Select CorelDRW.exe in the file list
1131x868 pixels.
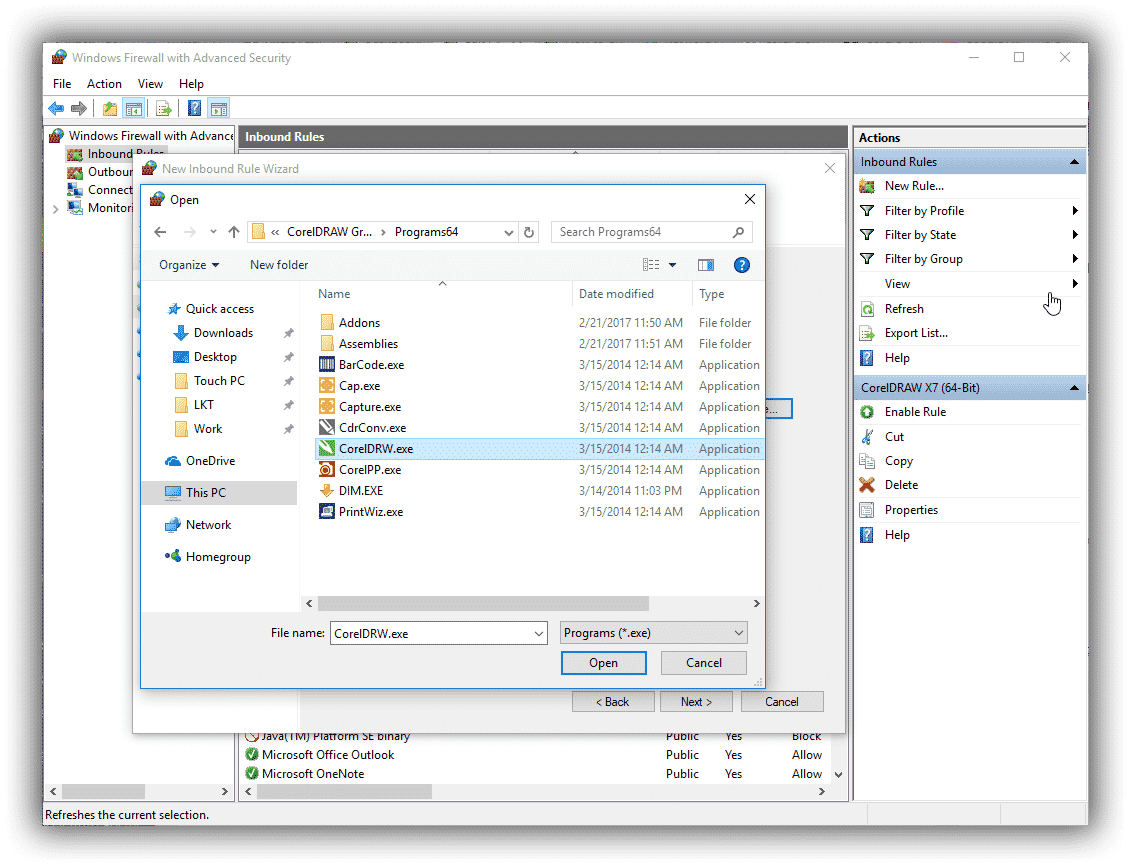540,449
